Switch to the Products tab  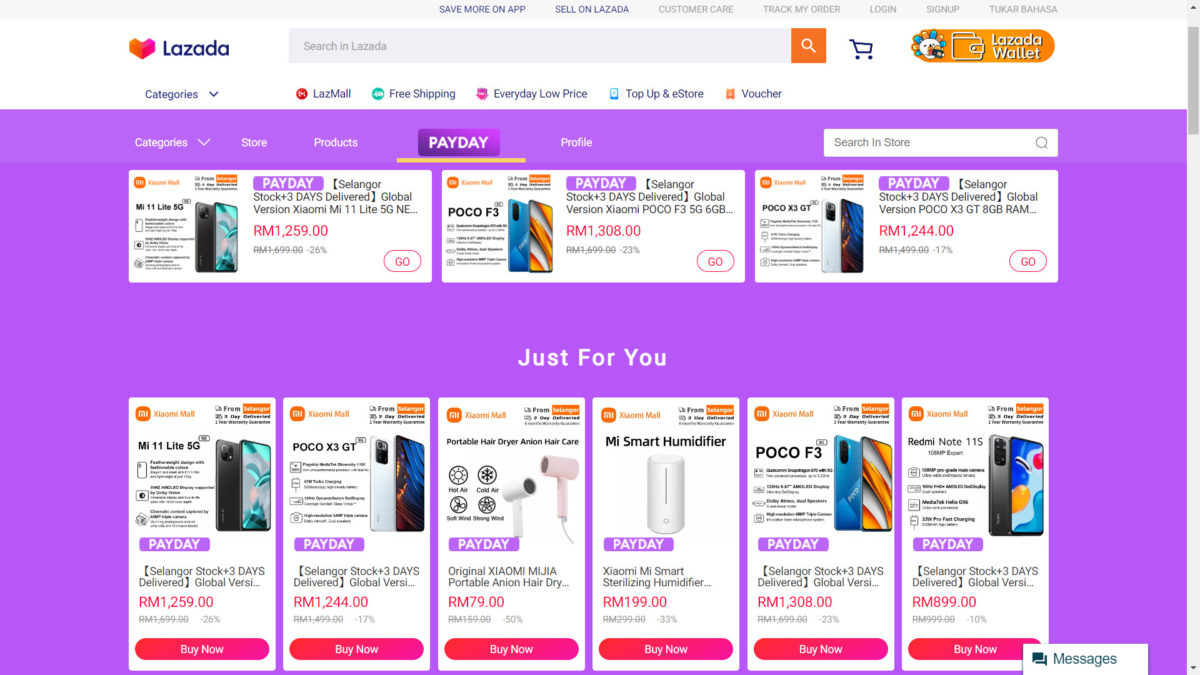tap(336, 142)
